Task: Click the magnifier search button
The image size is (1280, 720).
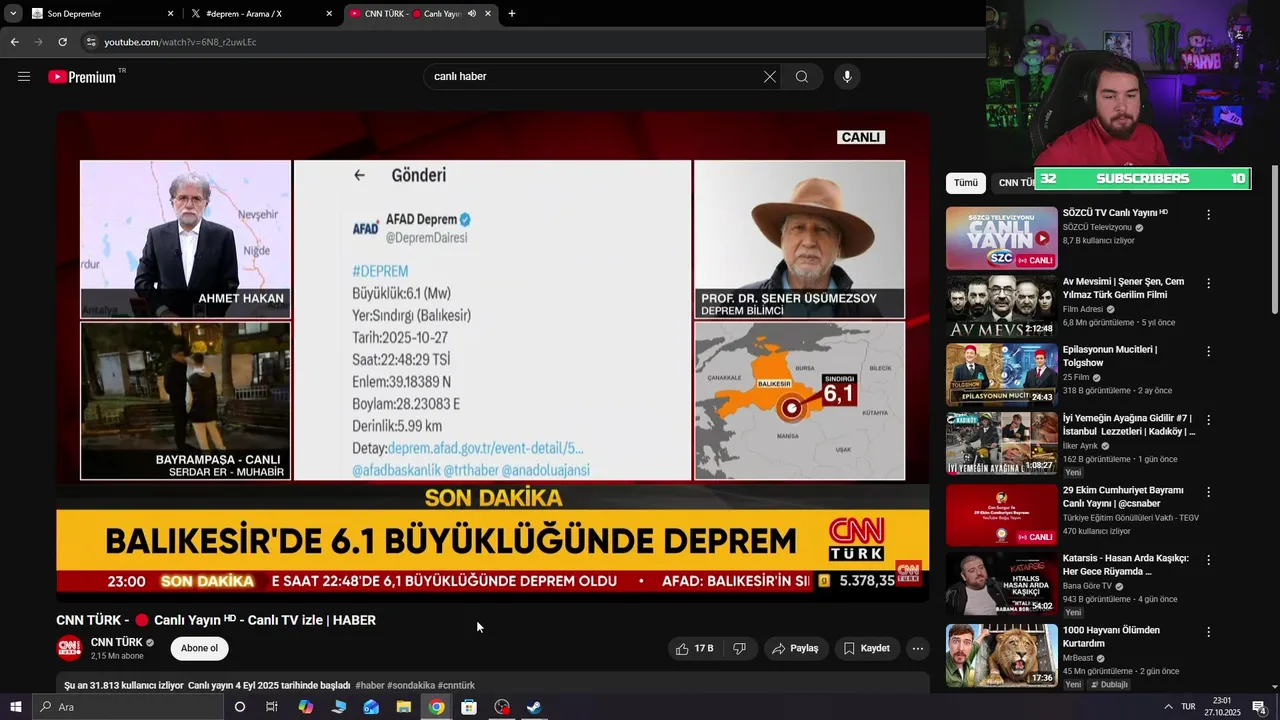Action: pyautogui.click(x=802, y=77)
